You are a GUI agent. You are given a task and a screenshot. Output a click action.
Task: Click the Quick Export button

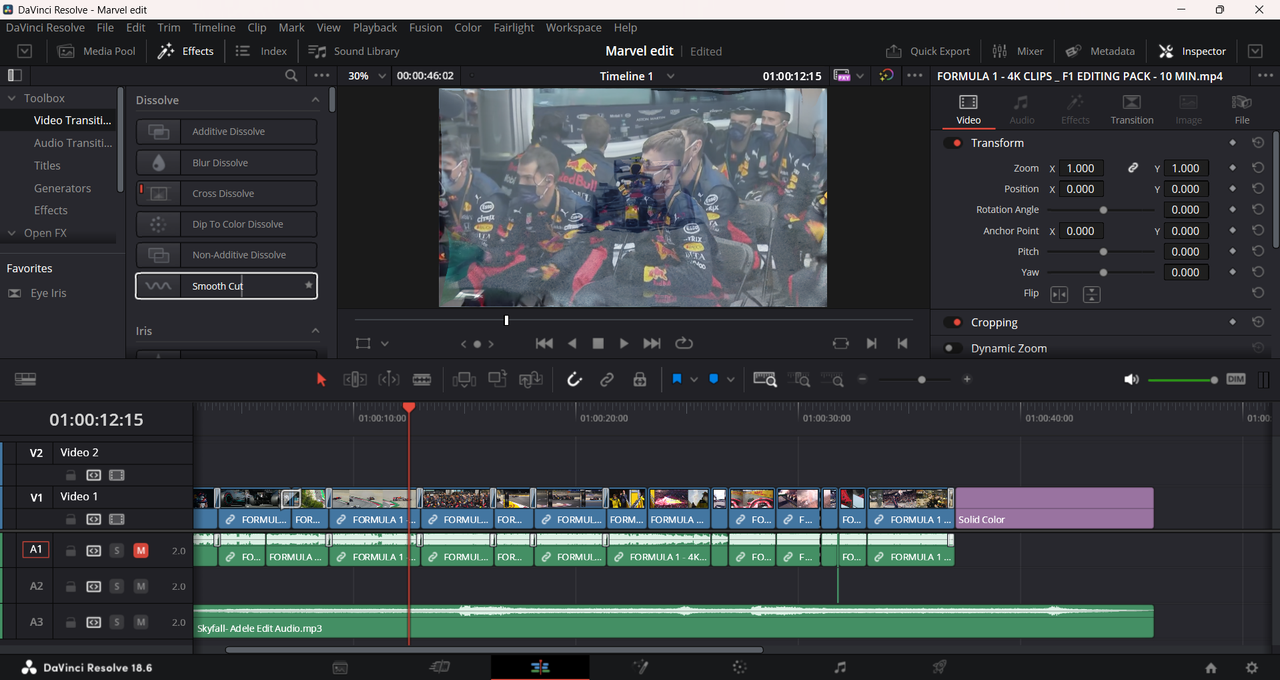pos(928,51)
